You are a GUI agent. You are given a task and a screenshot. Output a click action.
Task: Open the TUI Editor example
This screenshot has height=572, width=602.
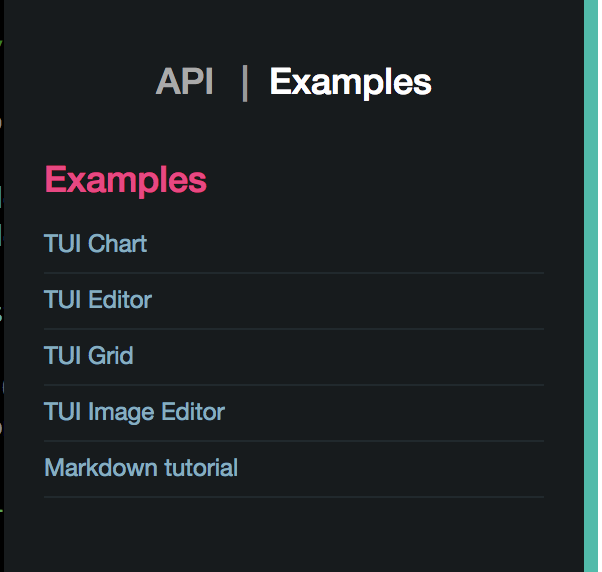pyautogui.click(x=98, y=299)
